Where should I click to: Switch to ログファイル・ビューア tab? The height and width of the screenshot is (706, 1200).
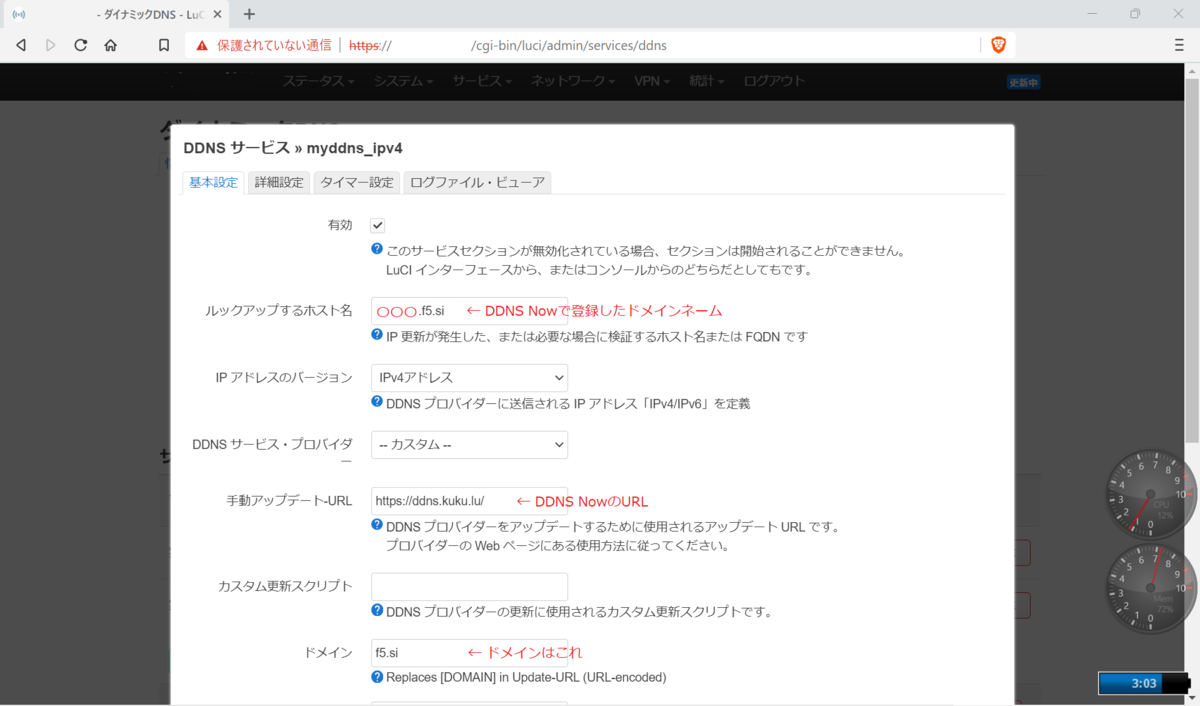point(477,182)
